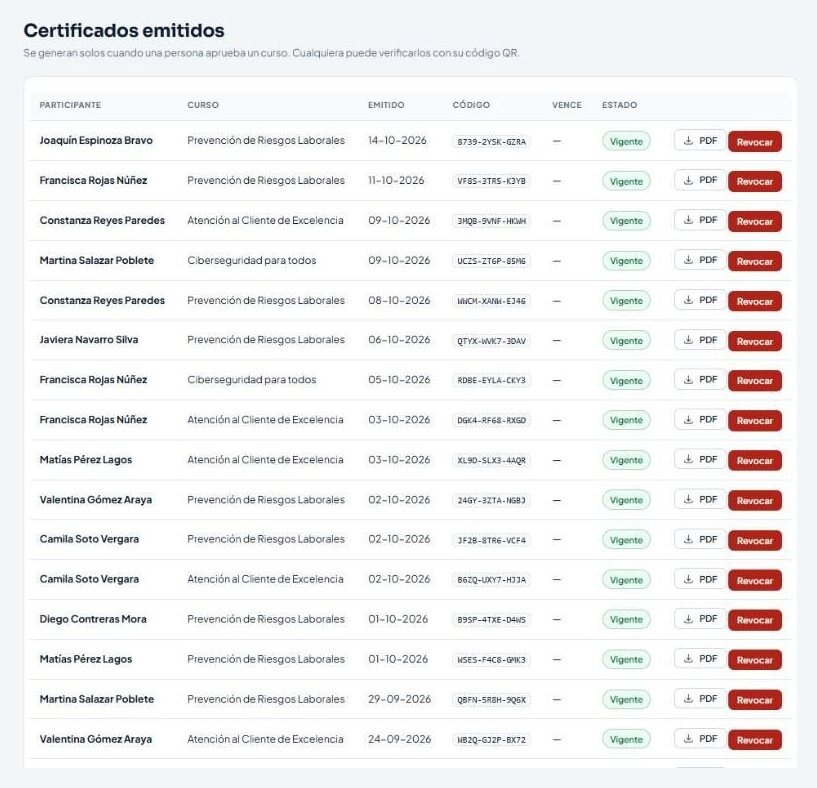The height and width of the screenshot is (788, 817).
Task: Download PDF for Constanza Reyes Paredes 08-10-2026 row
Action: coord(700,300)
